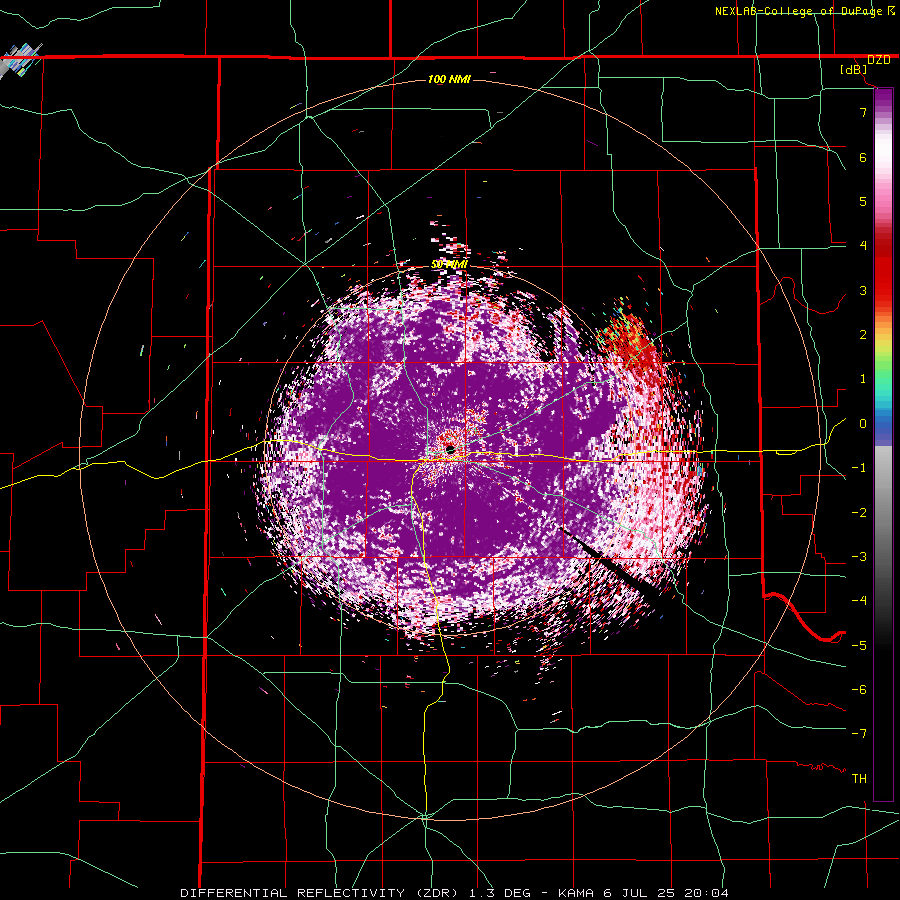
Task: Click the -4 value on color scale
Action: tap(859, 600)
